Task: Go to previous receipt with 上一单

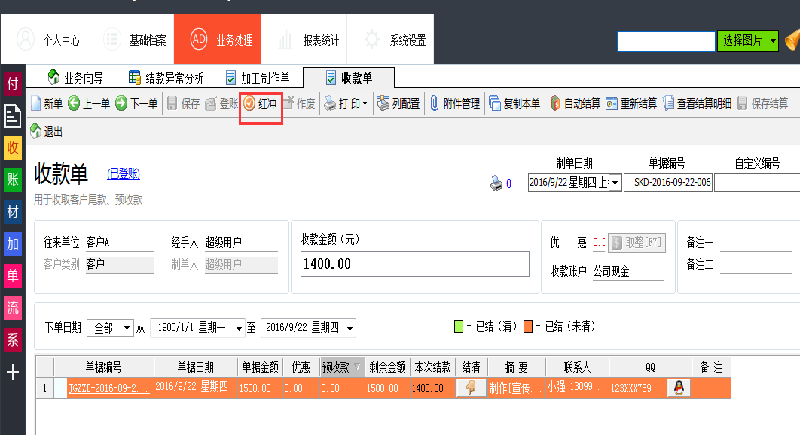Action: [88, 103]
